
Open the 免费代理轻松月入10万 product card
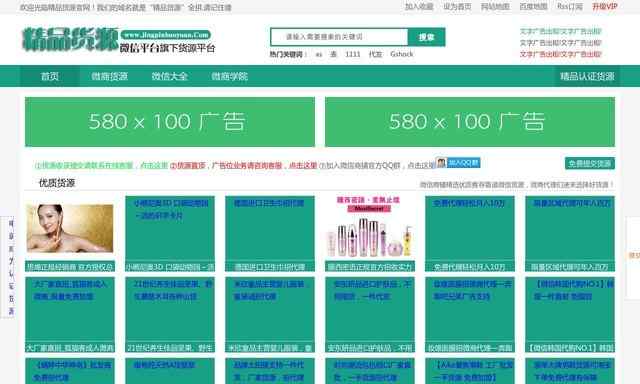coord(470,234)
